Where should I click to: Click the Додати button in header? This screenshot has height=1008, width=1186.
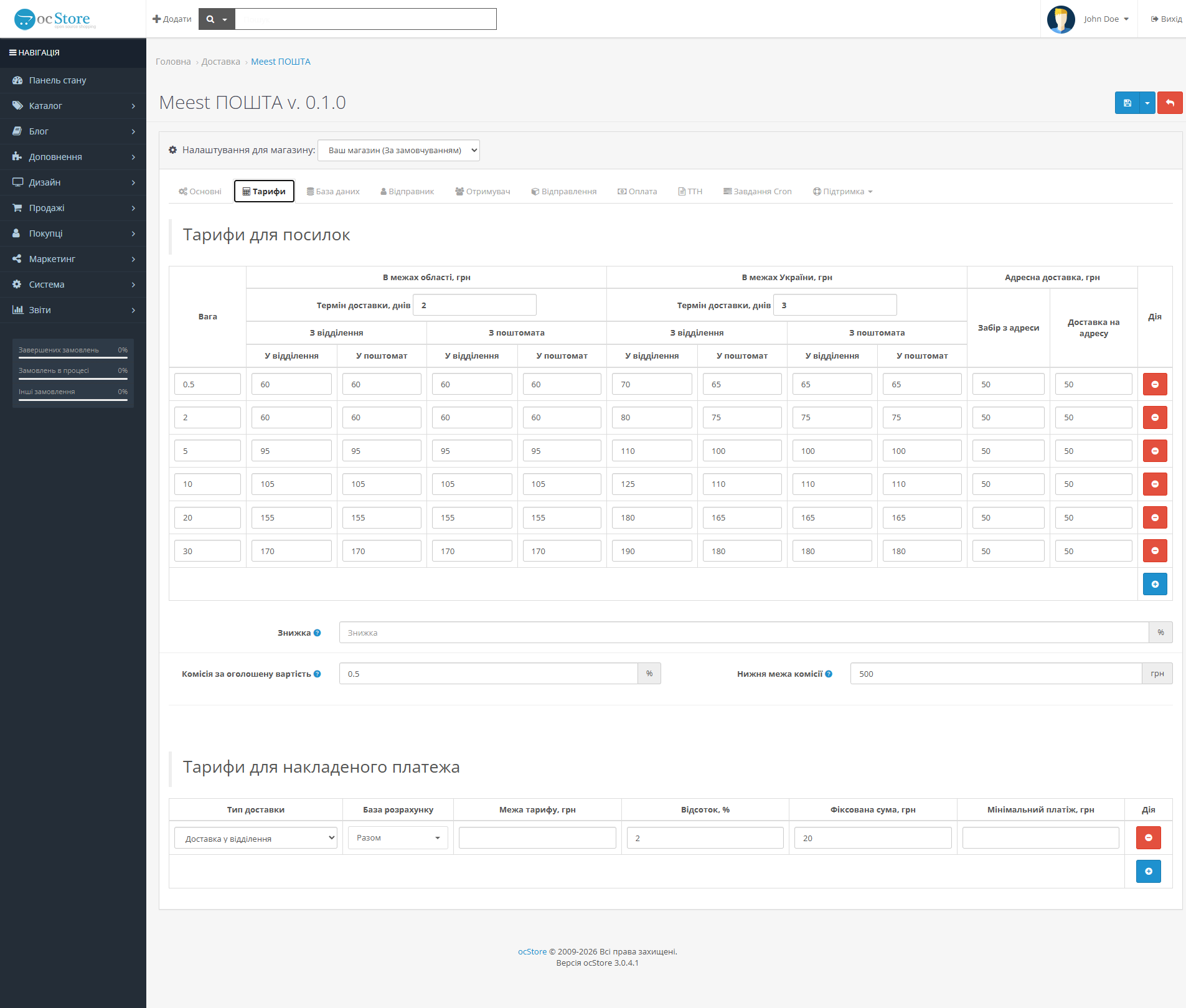(172, 19)
